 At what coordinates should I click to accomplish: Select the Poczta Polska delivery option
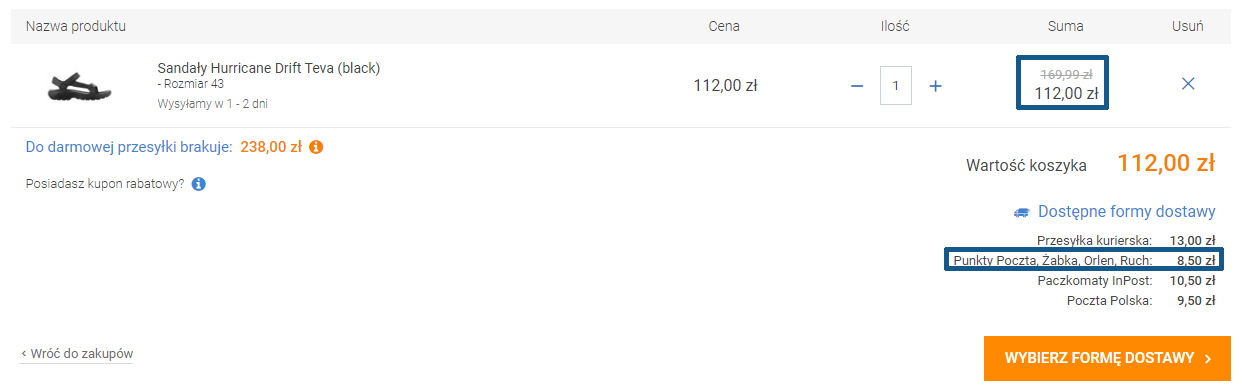[1141, 301]
